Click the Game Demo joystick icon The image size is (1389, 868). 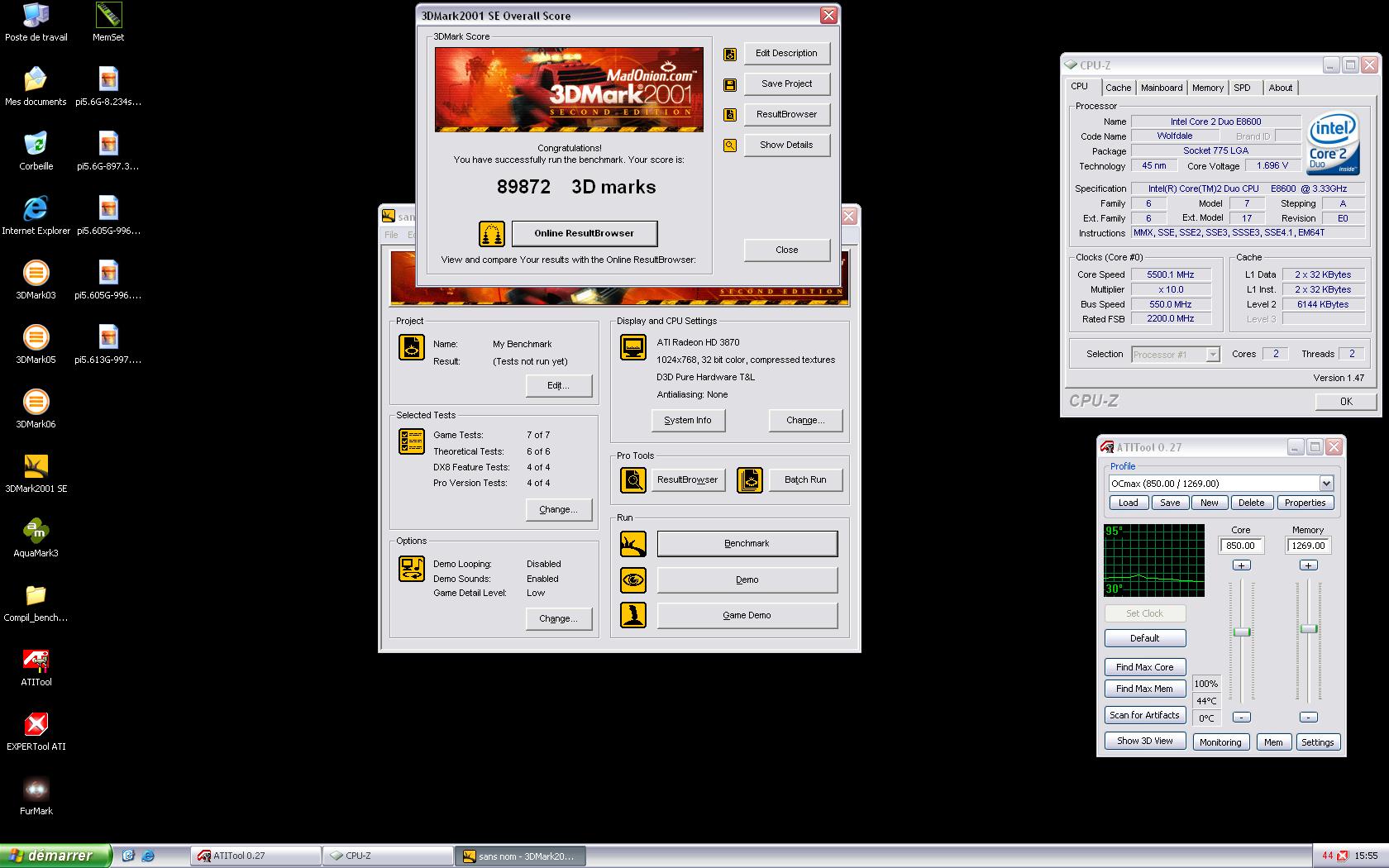(x=633, y=616)
